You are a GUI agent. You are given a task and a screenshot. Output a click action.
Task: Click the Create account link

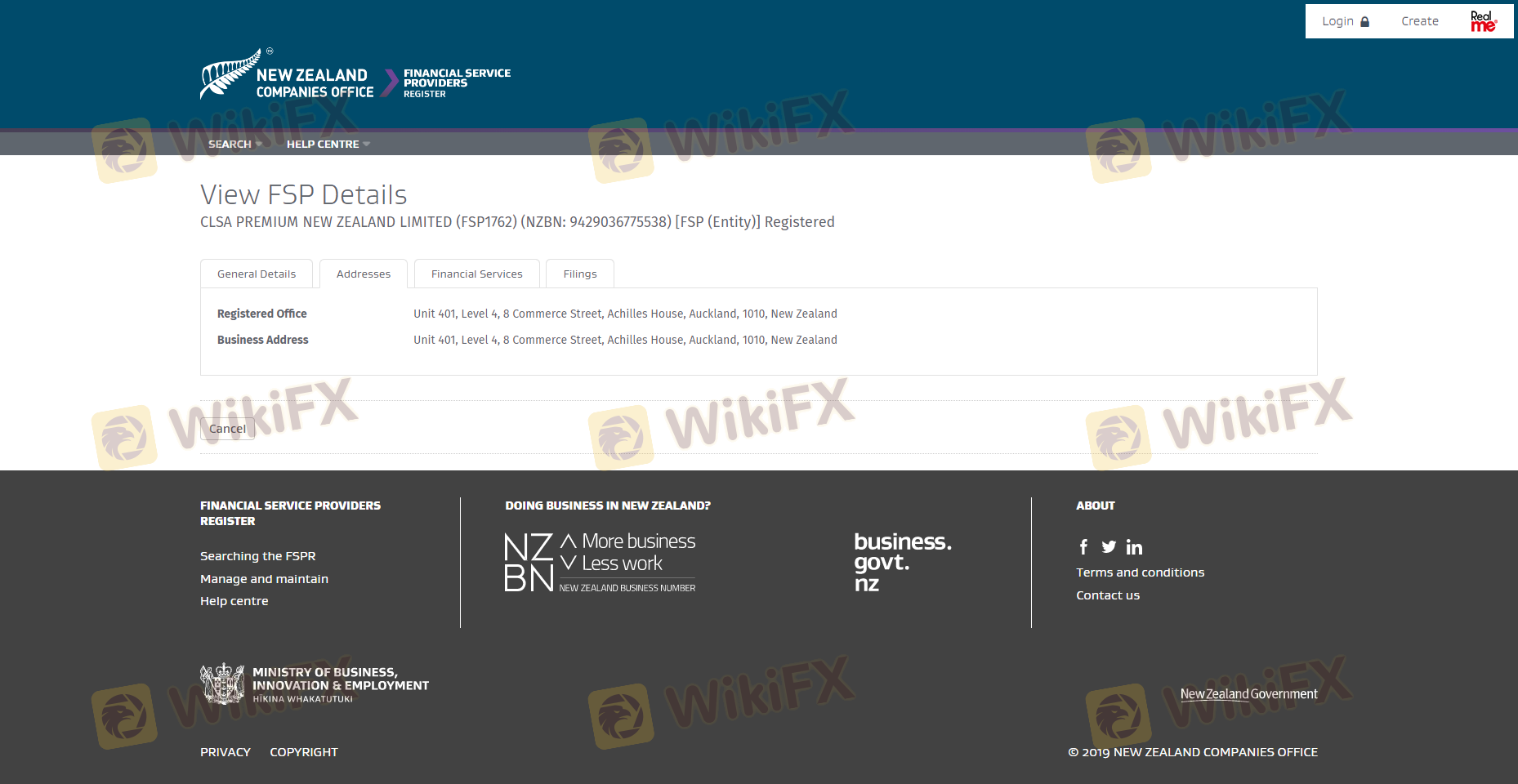click(x=1419, y=21)
